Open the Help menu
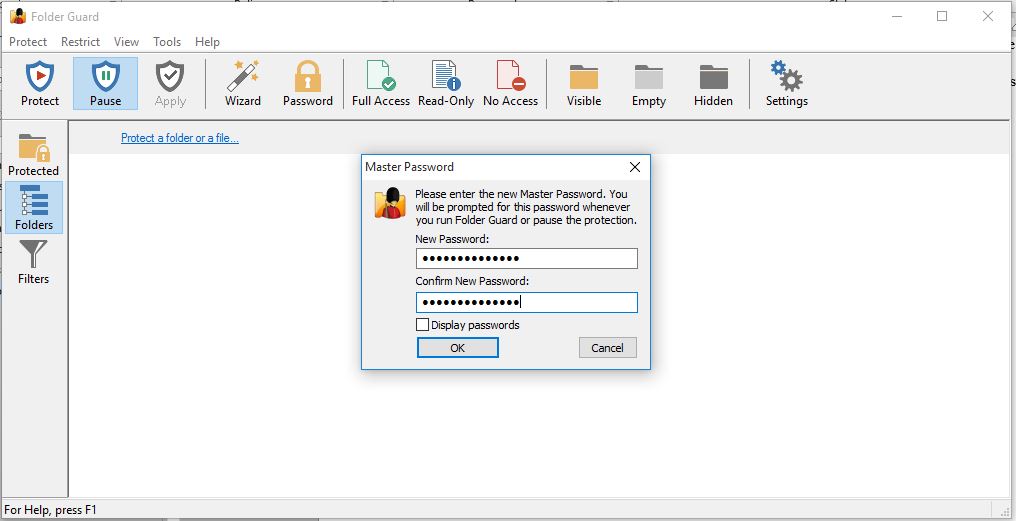 pyautogui.click(x=207, y=41)
